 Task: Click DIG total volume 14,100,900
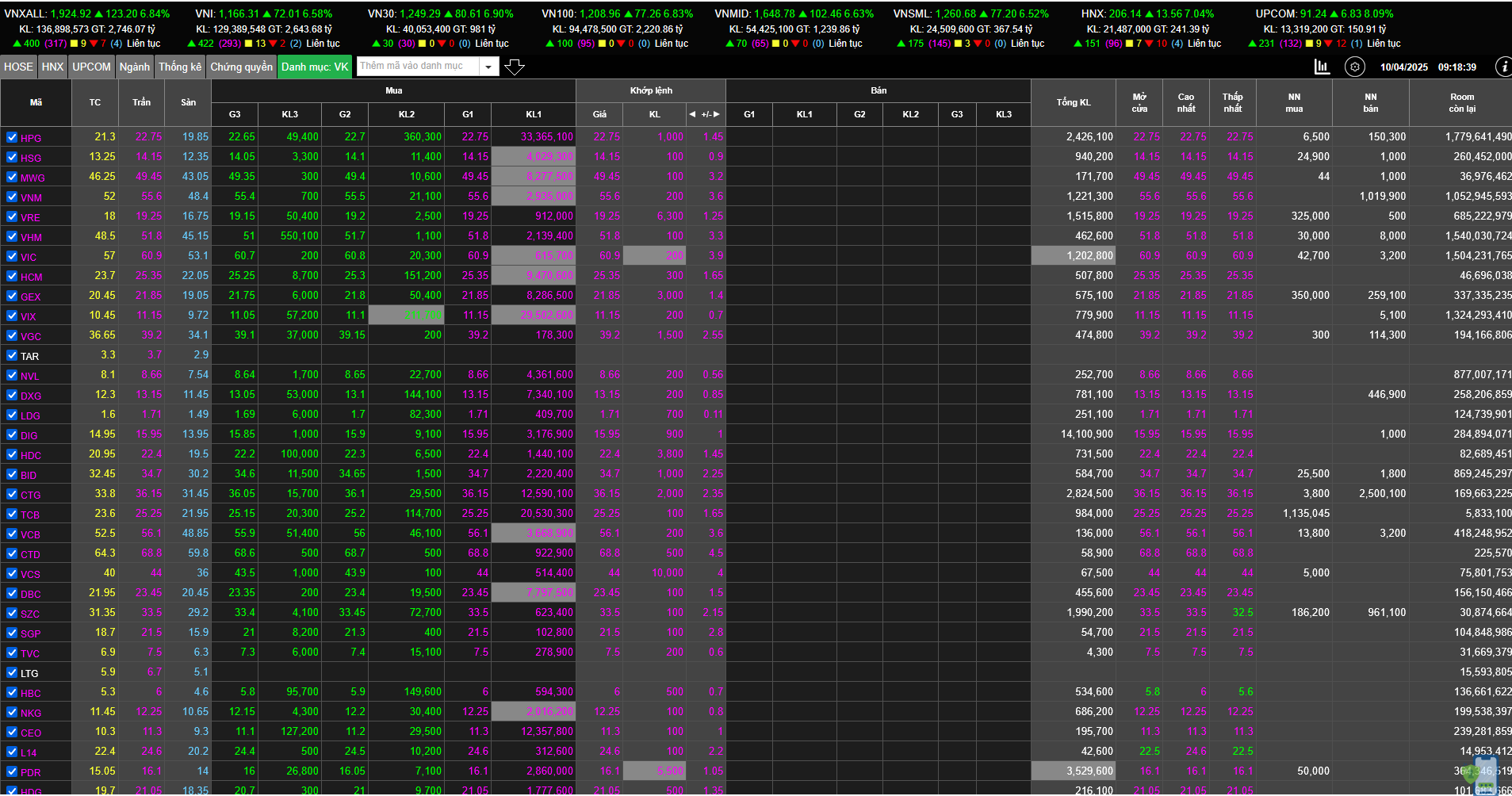(x=1087, y=434)
